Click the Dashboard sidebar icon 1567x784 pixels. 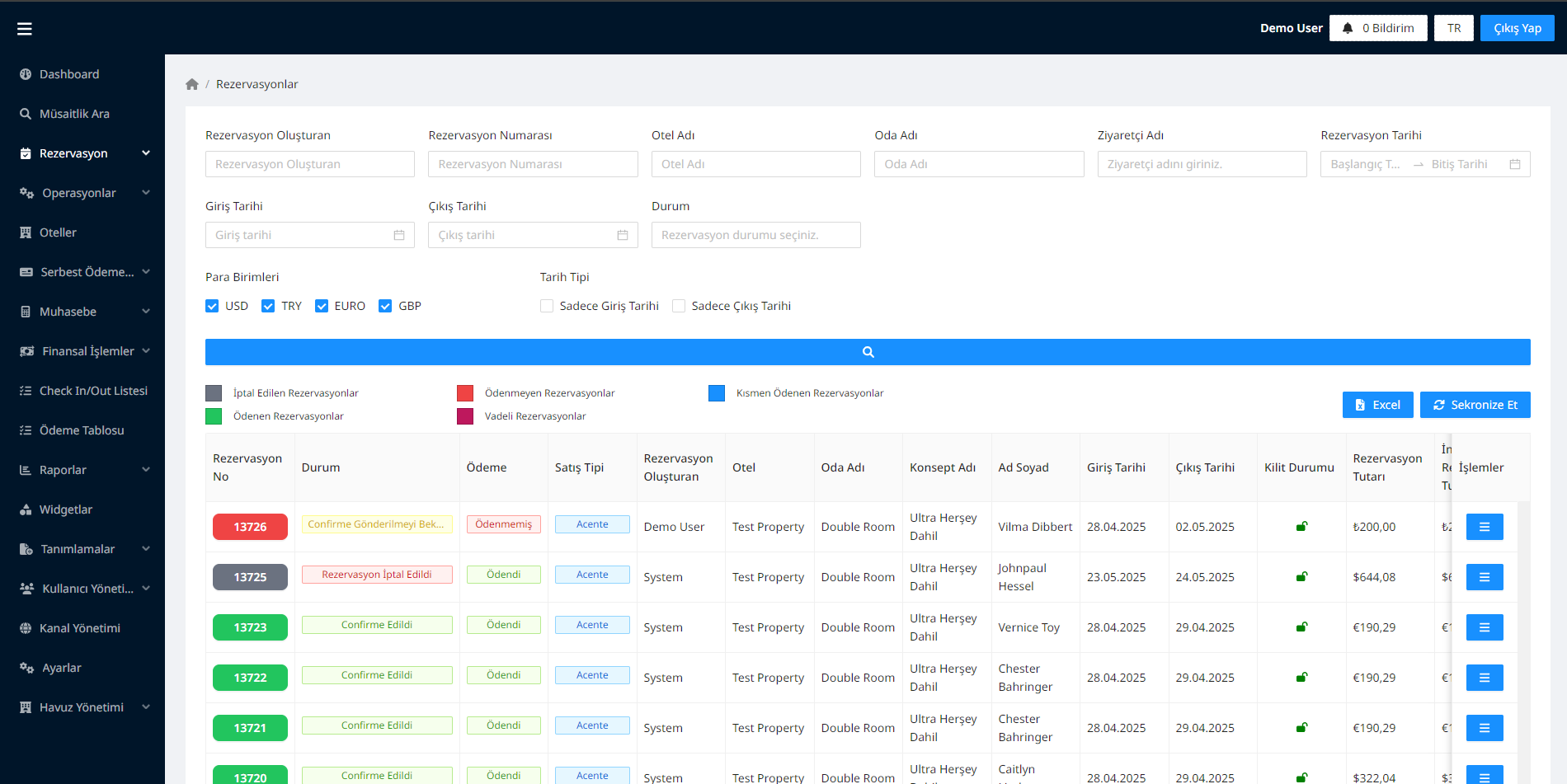point(26,74)
